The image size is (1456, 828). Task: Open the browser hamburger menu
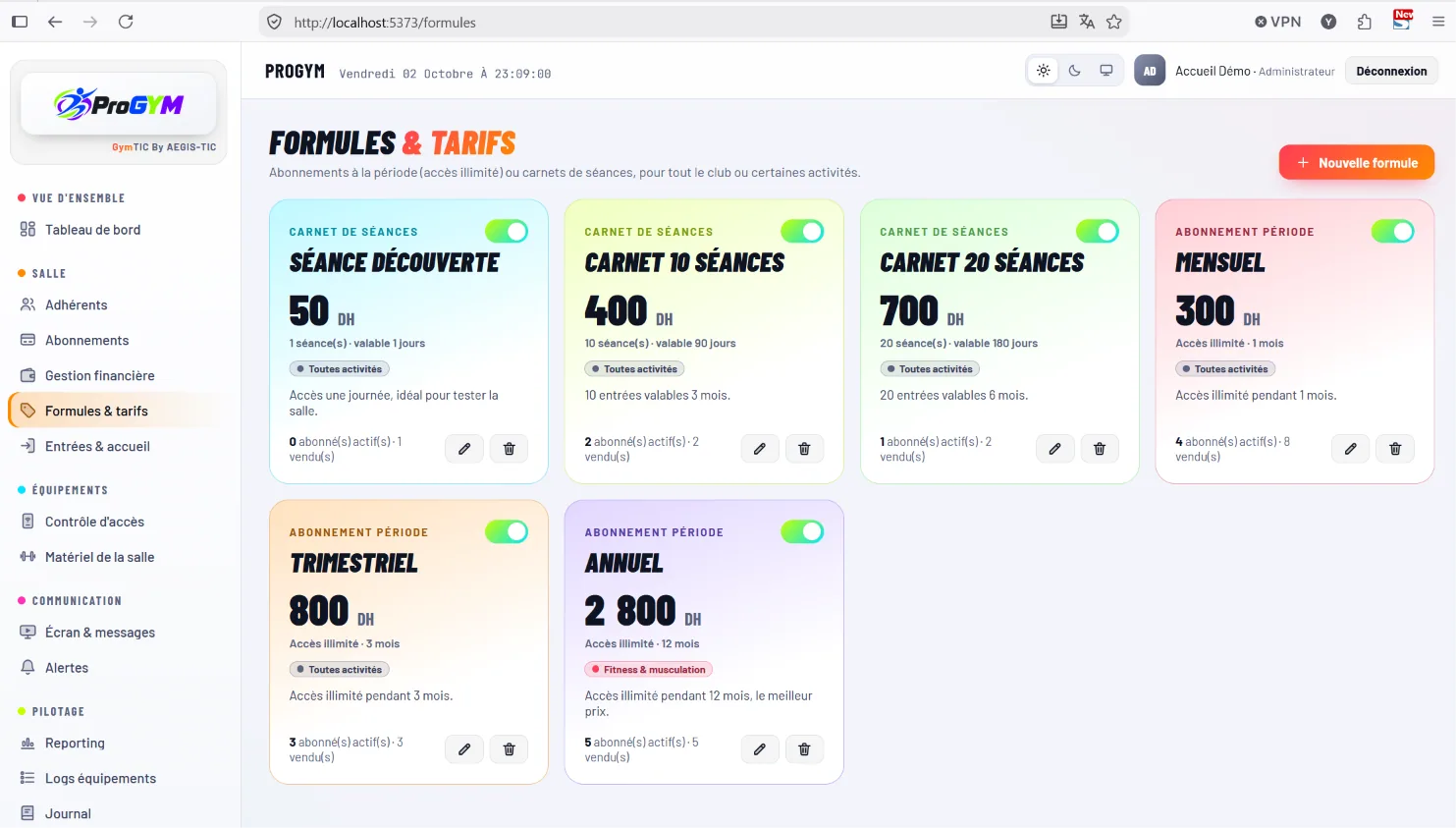pyautogui.click(x=1437, y=22)
